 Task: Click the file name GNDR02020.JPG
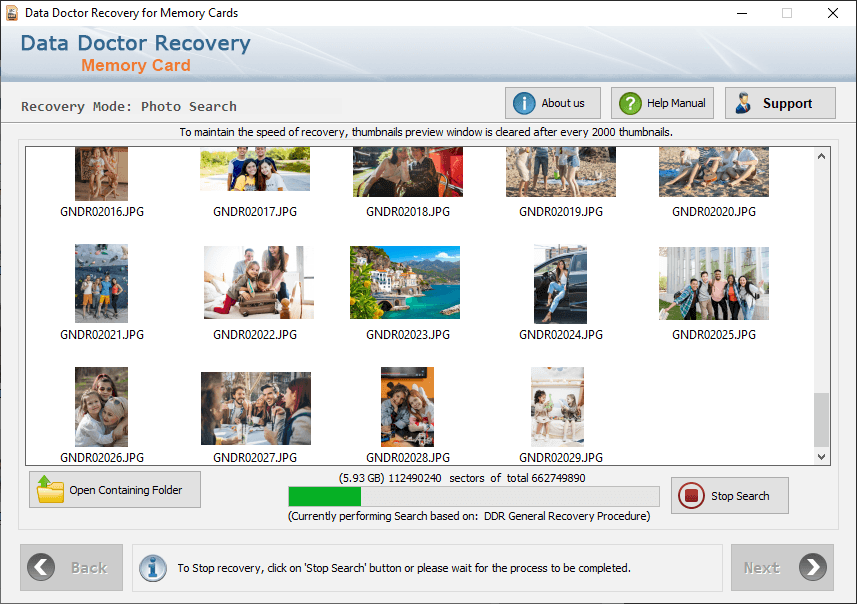coord(714,212)
